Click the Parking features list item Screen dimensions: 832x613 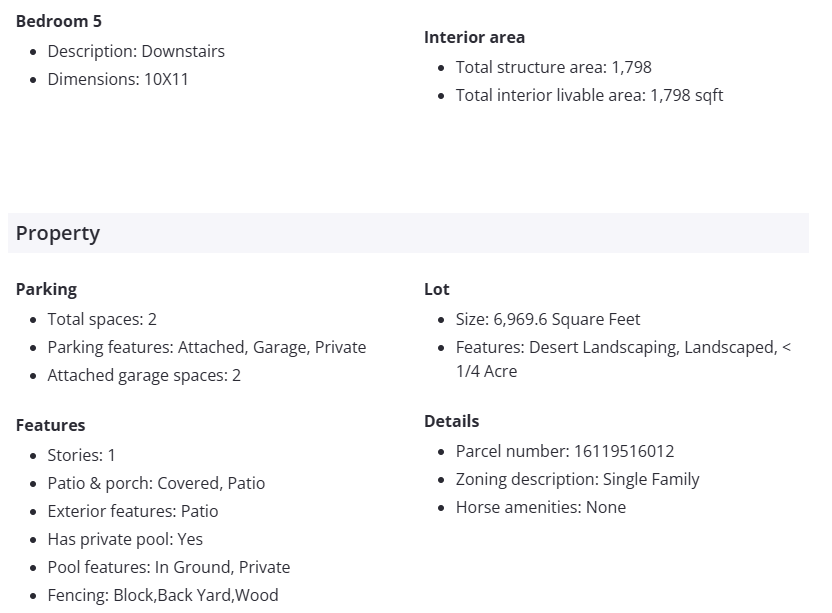coord(206,347)
